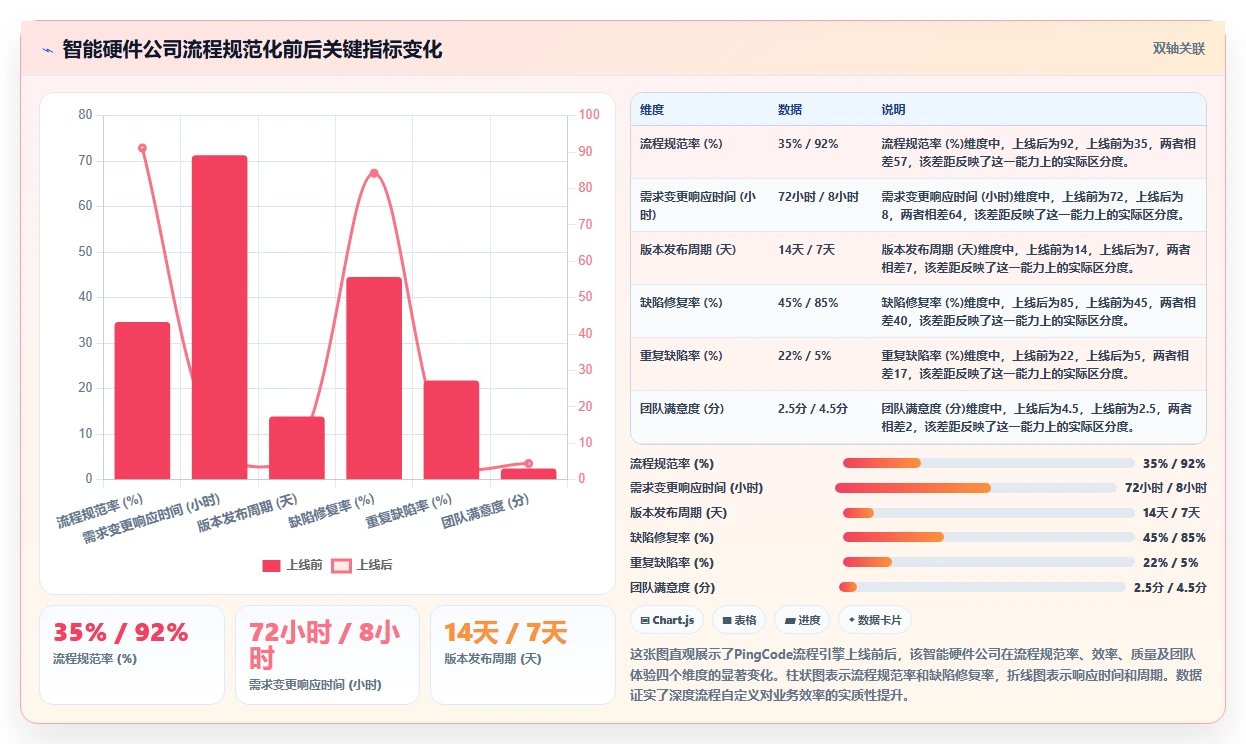Screen dimensions: 1246x744
Task: Click 版本发布周期 (天) table row label
Action: pos(688,250)
